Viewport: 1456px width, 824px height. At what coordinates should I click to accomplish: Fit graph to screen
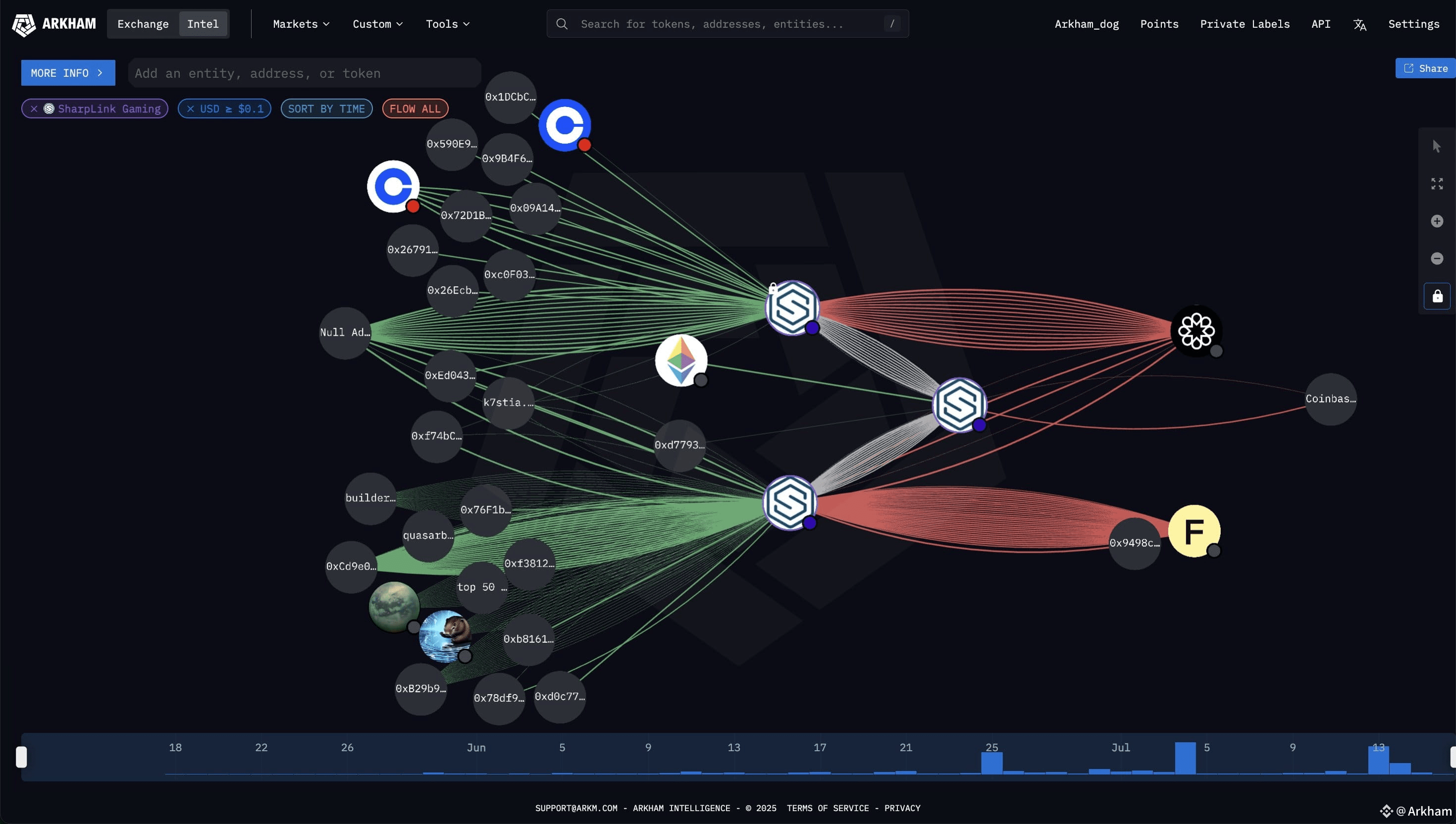point(1437,184)
